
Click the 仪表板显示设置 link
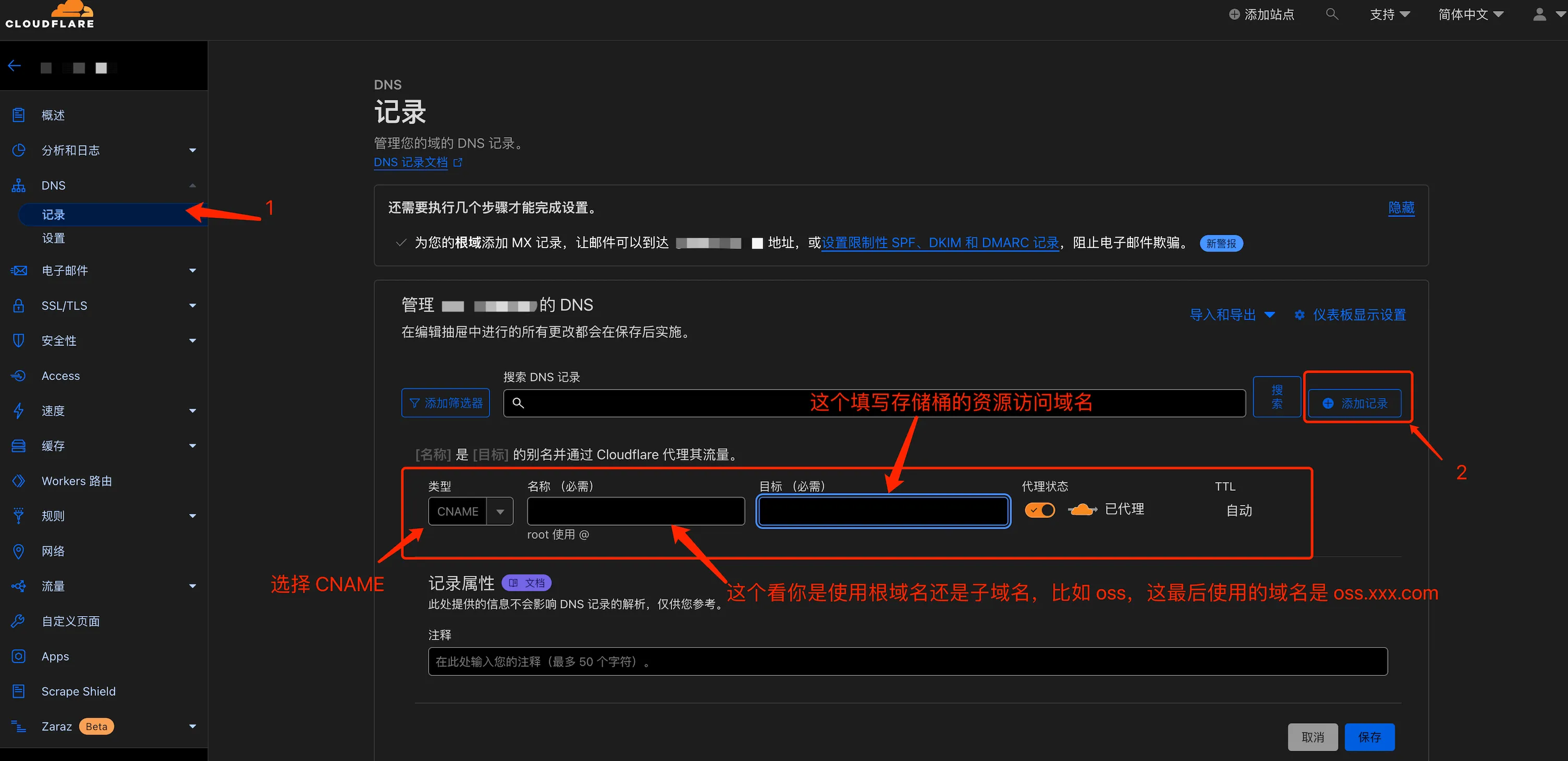1359,315
